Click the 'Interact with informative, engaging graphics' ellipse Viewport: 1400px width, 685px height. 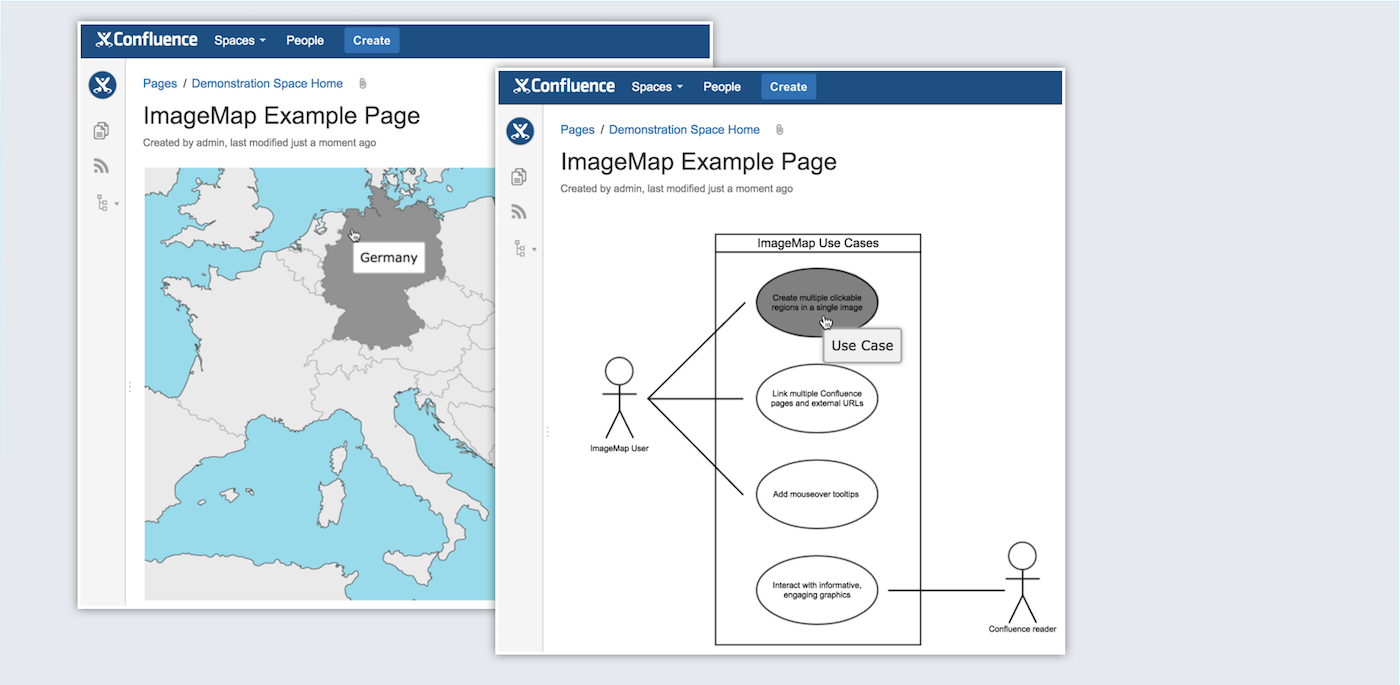(x=817, y=590)
